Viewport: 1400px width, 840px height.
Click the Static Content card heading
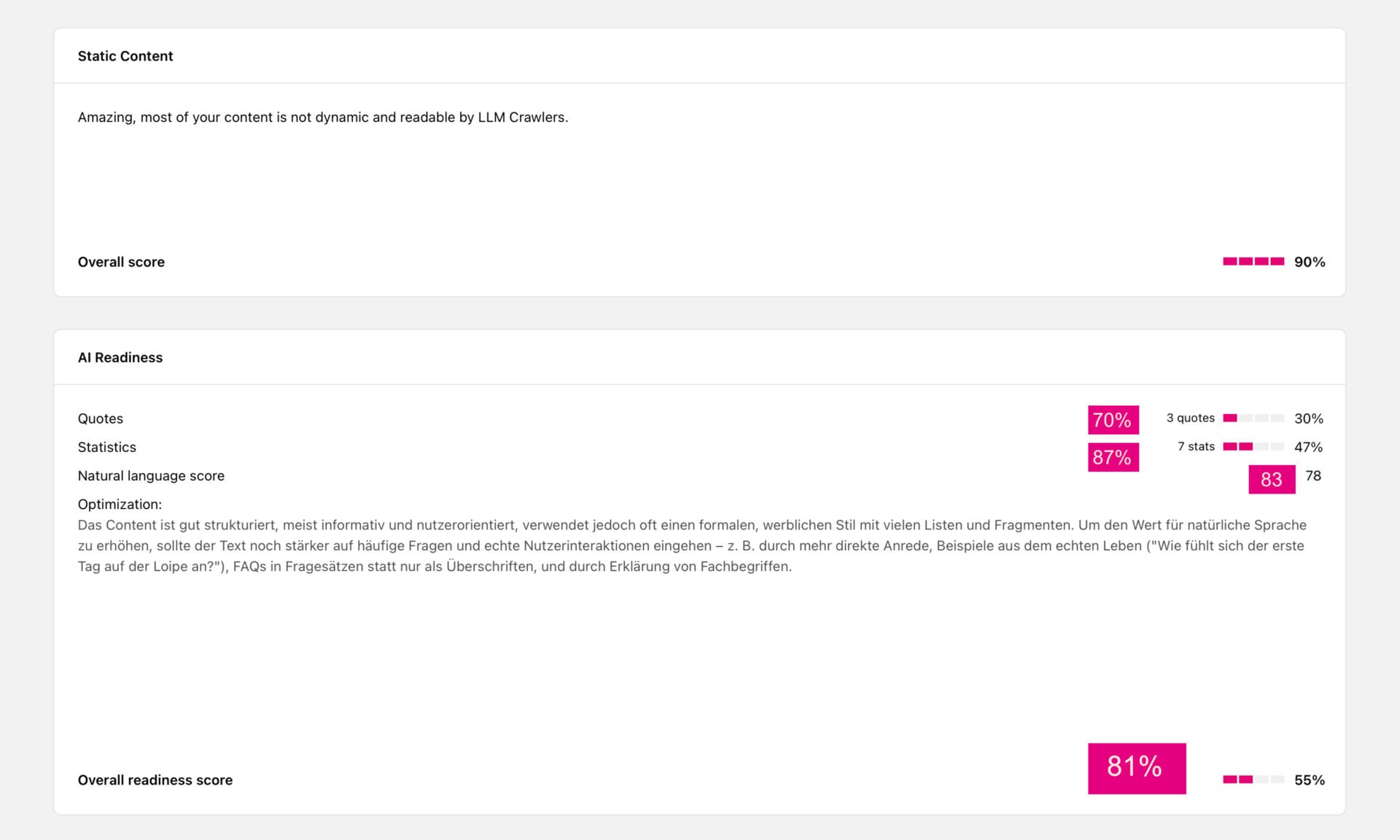pyautogui.click(x=125, y=56)
